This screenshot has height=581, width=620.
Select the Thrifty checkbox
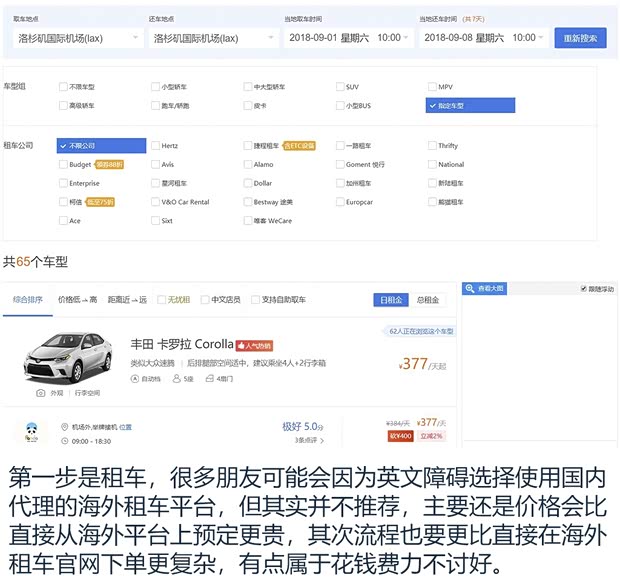tap(432, 146)
